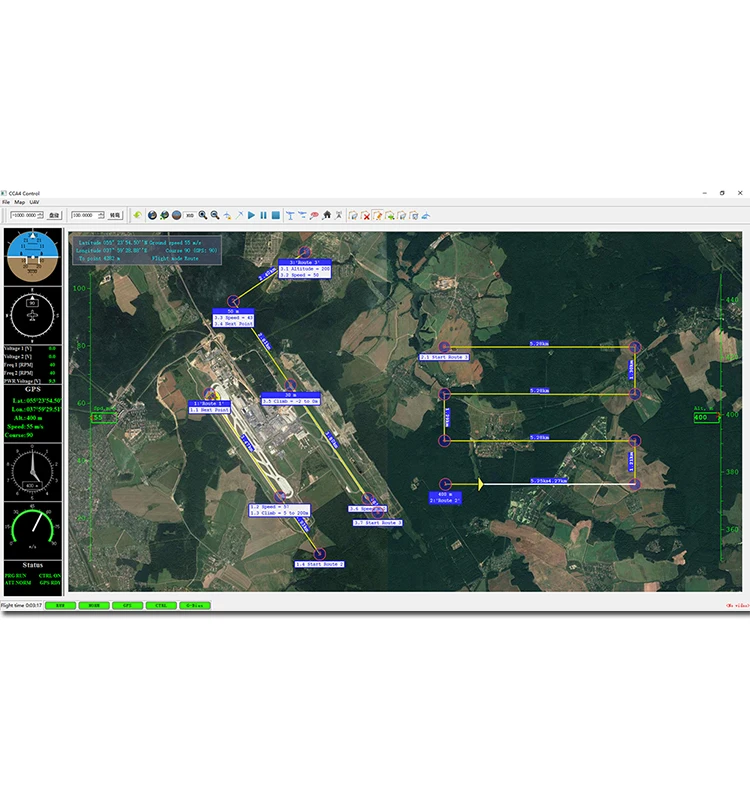Click the latitude/longitude info overlay on map
Viewport: 750px width, 800px height.
coord(147,250)
